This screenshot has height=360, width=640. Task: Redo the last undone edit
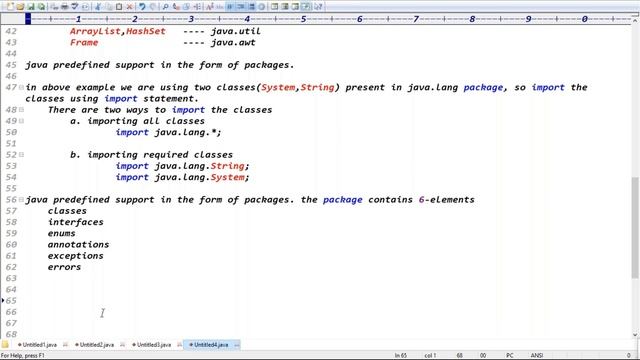click(x=152, y=7)
